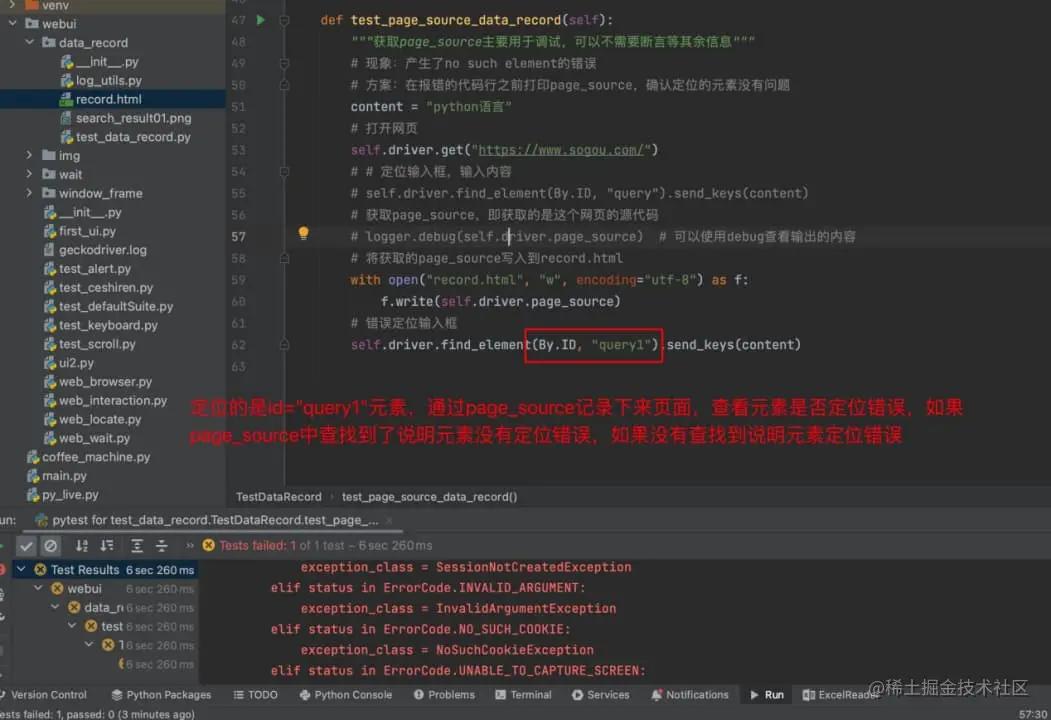This screenshot has height=720, width=1051.
Task: Toggle sort tests alphabetically in test results
Action: [x=81, y=546]
